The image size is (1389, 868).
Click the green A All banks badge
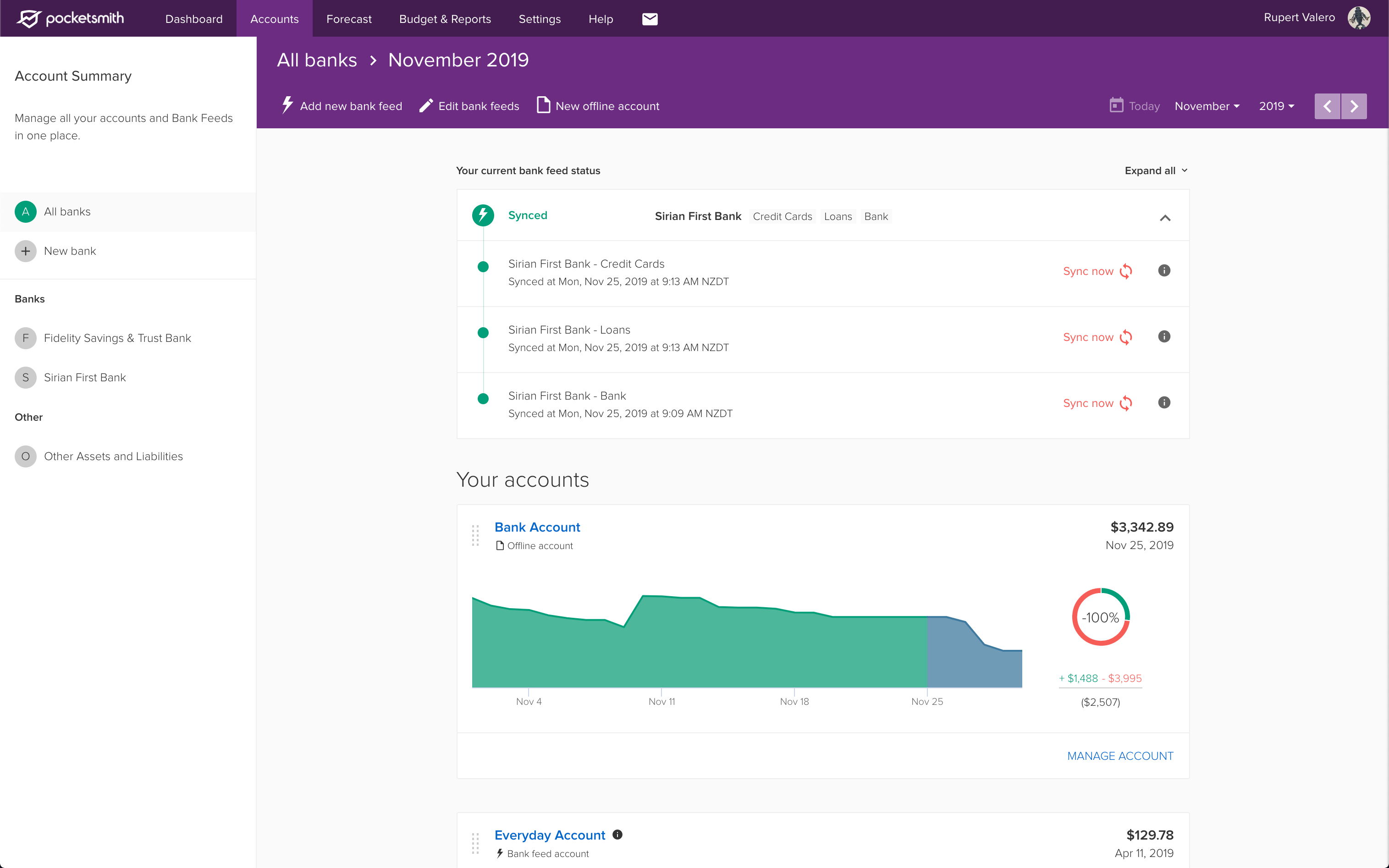pyautogui.click(x=25, y=212)
